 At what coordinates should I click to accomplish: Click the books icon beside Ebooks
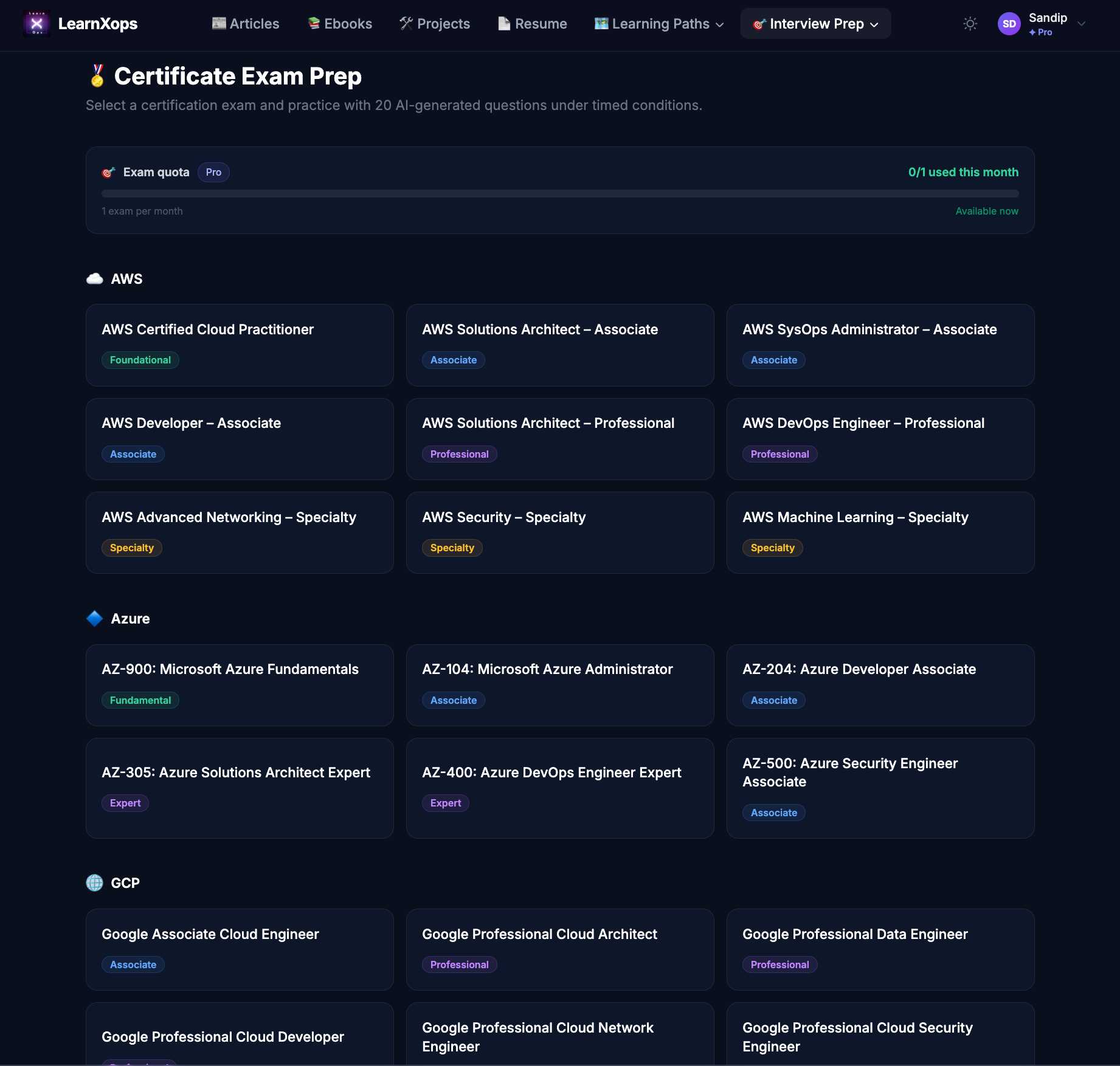click(x=314, y=24)
